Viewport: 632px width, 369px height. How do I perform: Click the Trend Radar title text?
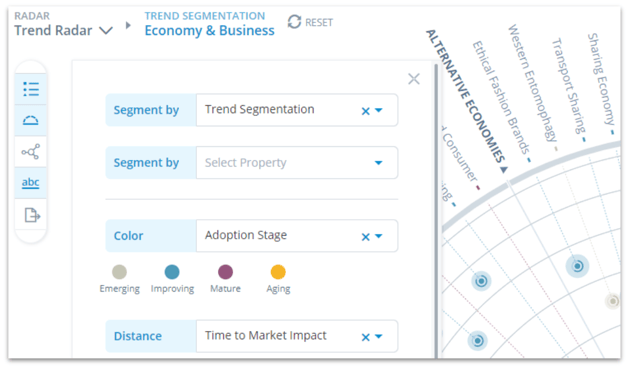pos(53,31)
